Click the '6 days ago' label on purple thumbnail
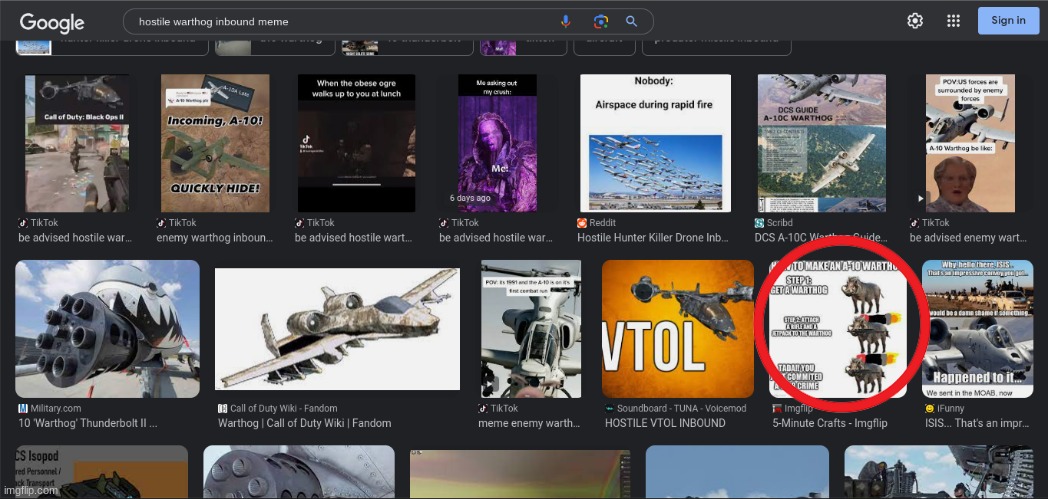Viewport: 1048px width, 499px height. click(x=470, y=198)
